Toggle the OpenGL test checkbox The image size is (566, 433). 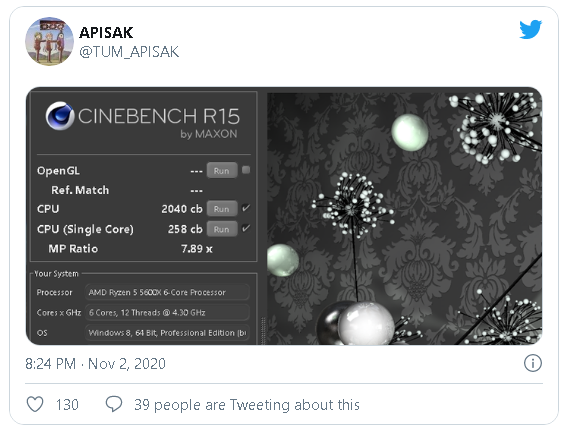coord(246,170)
